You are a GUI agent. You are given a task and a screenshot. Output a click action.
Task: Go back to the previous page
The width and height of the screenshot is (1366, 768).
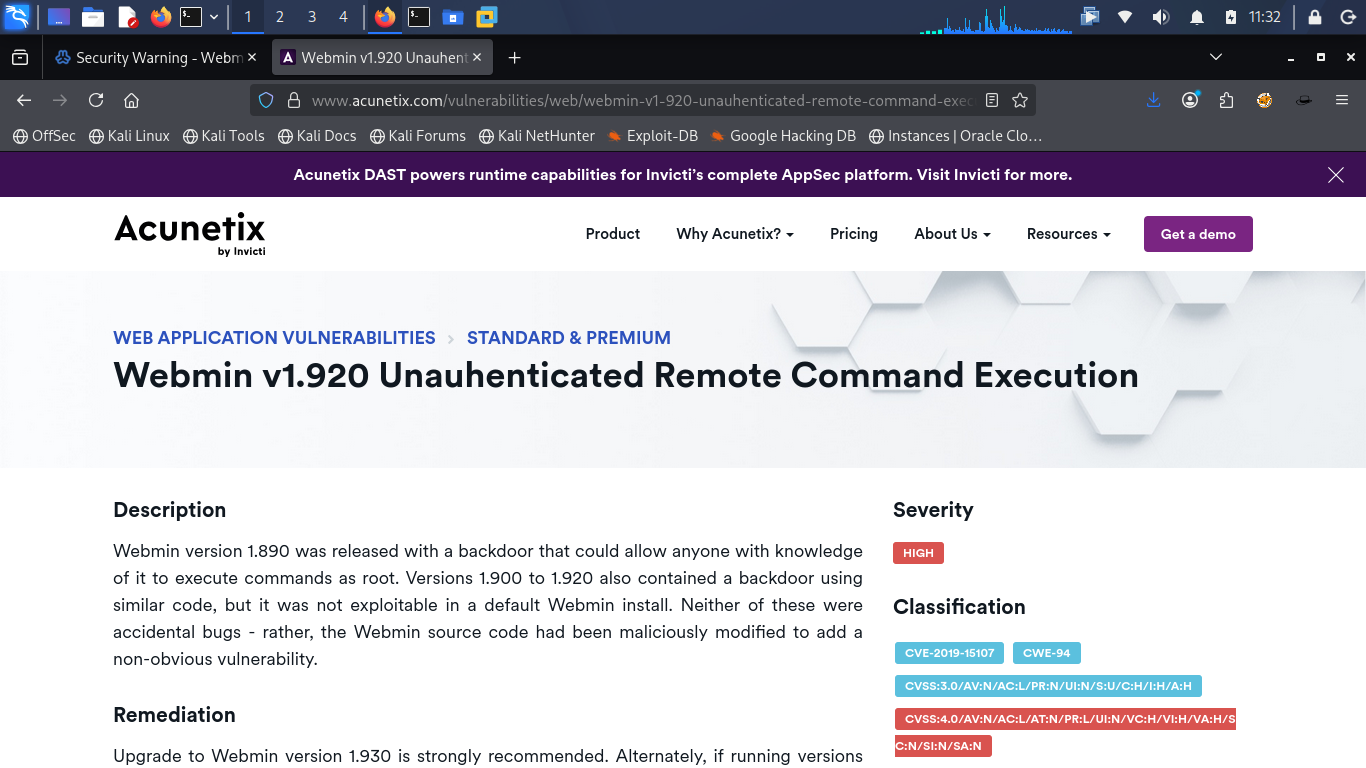(24, 100)
